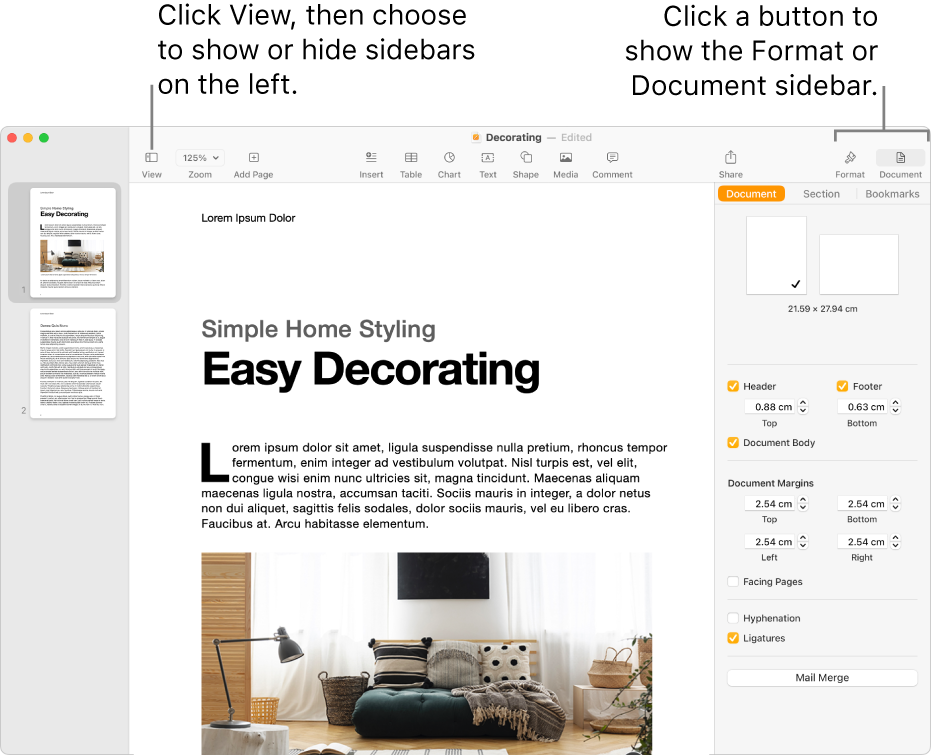Add a Comment
This screenshot has width=931, height=755.
[x=612, y=157]
